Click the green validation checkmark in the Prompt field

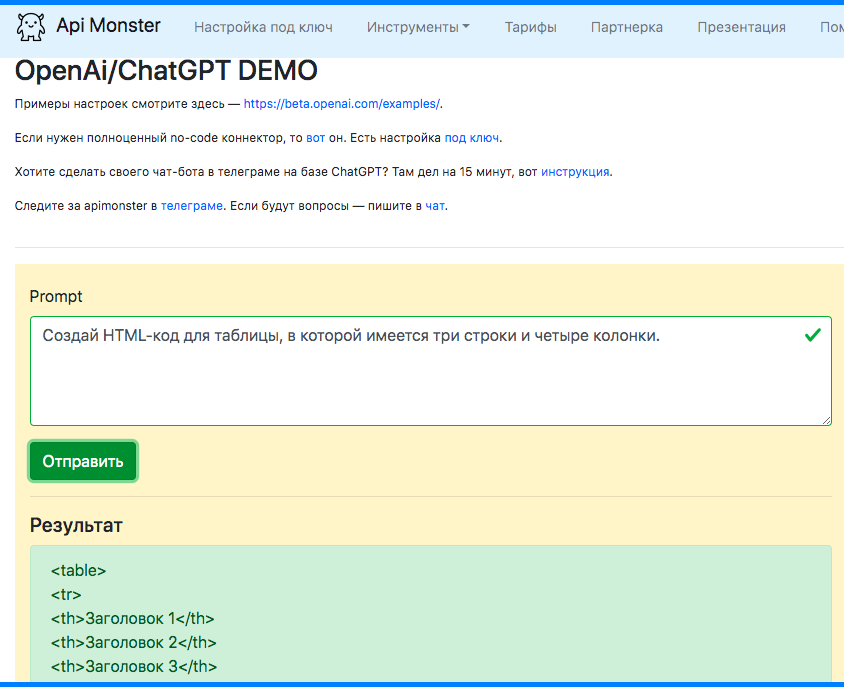pyautogui.click(x=813, y=335)
